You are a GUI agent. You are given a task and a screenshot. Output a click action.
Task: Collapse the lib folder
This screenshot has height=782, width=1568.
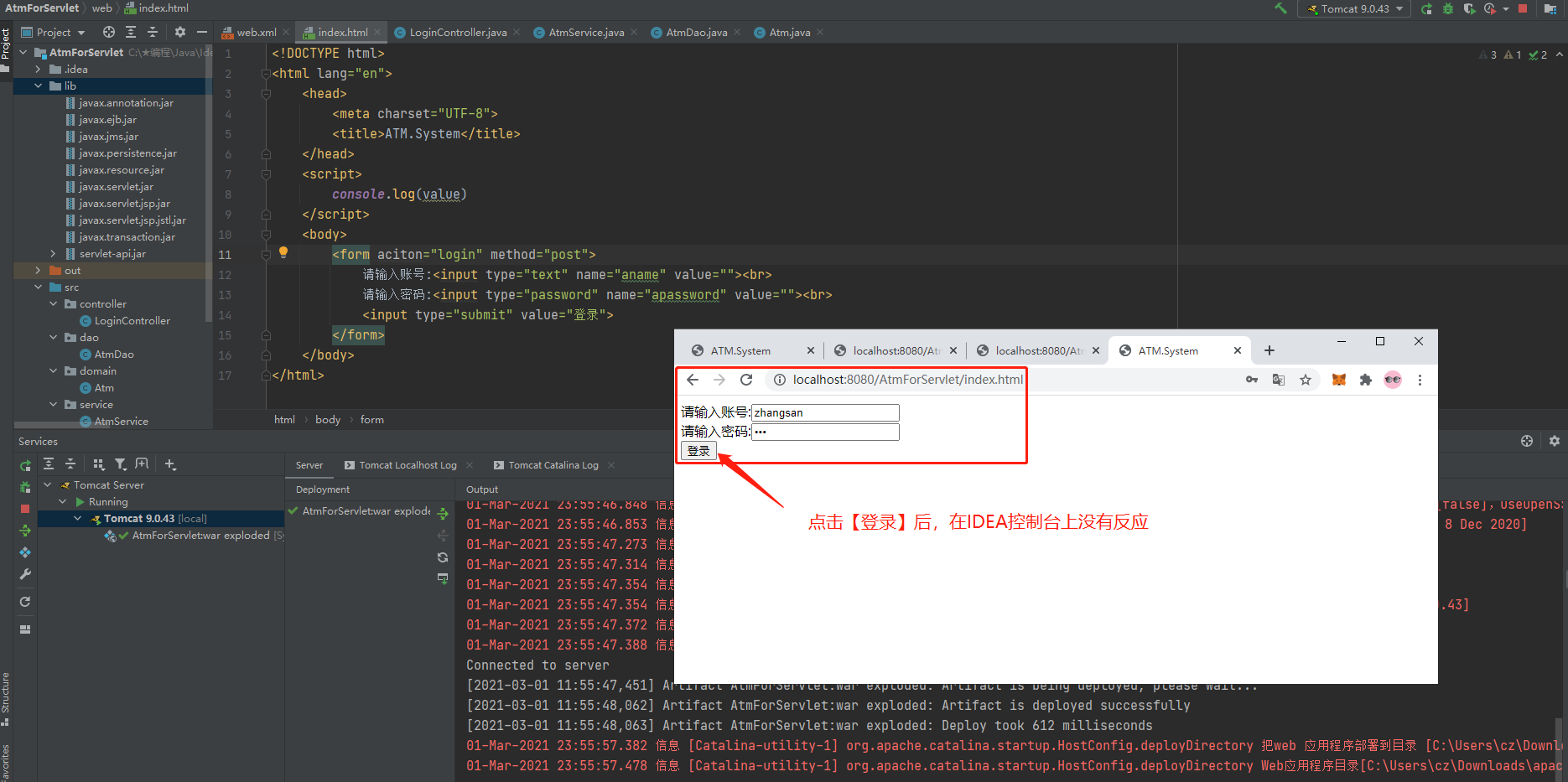click(x=38, y=86)
